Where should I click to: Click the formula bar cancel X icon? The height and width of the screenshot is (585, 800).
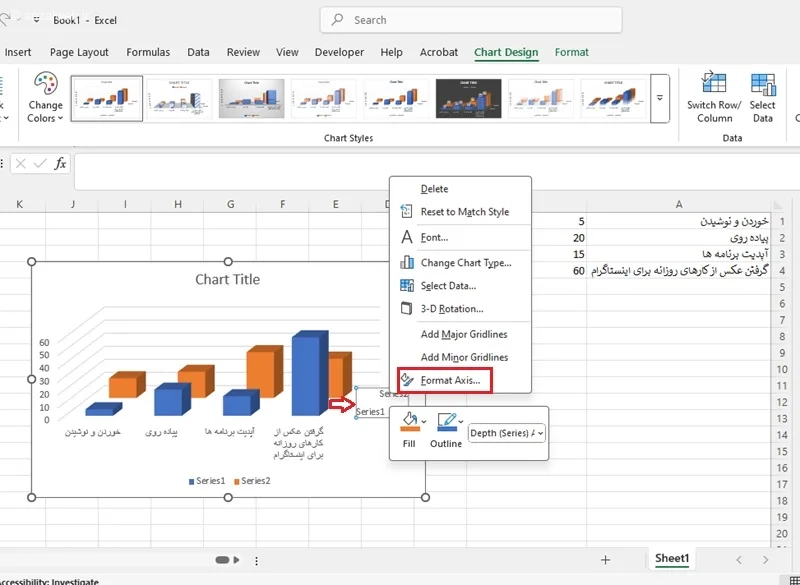[x=20, y=164]
